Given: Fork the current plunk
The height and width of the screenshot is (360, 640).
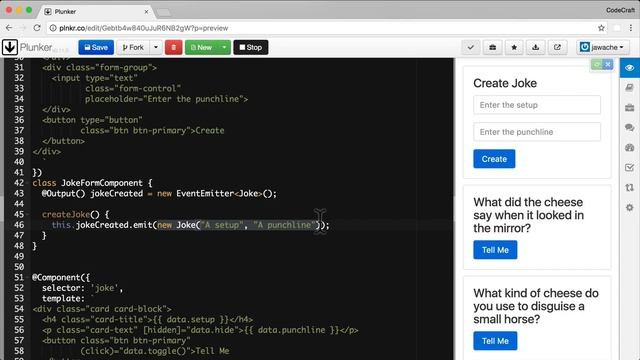Looking at the screenshot, I should tap(133, 47).
